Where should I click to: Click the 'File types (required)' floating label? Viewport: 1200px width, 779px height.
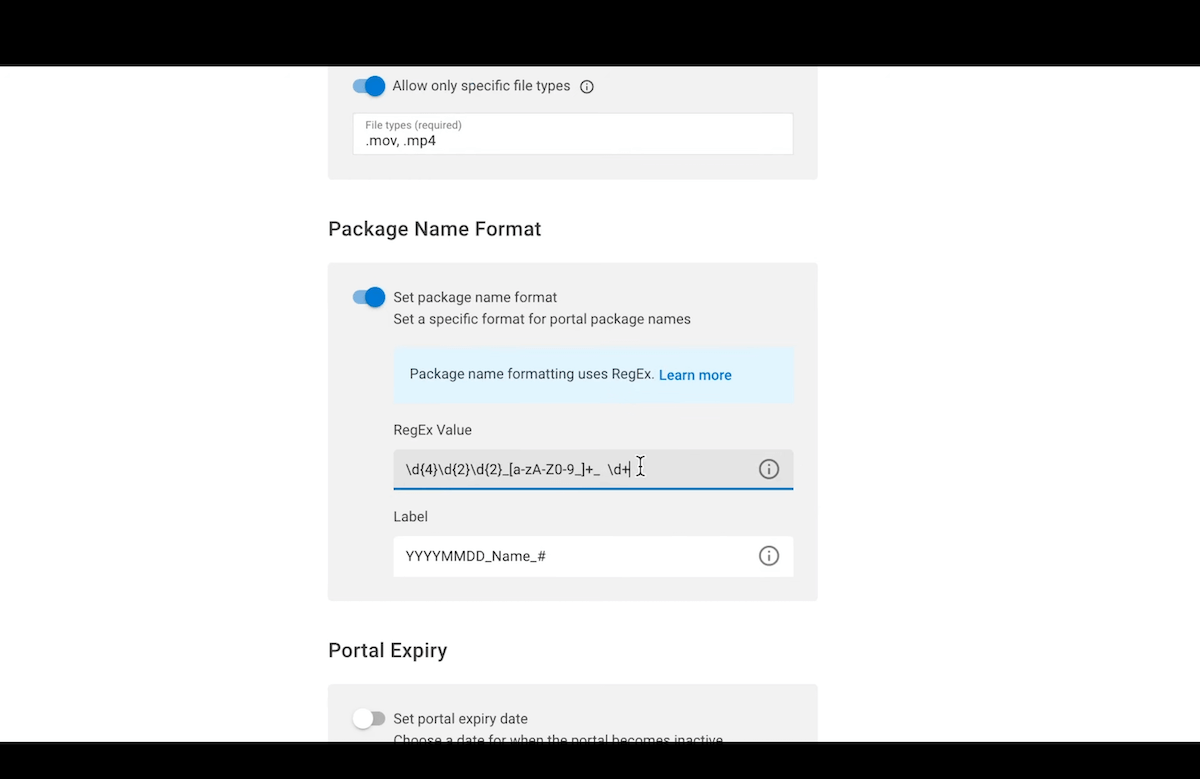413,125
